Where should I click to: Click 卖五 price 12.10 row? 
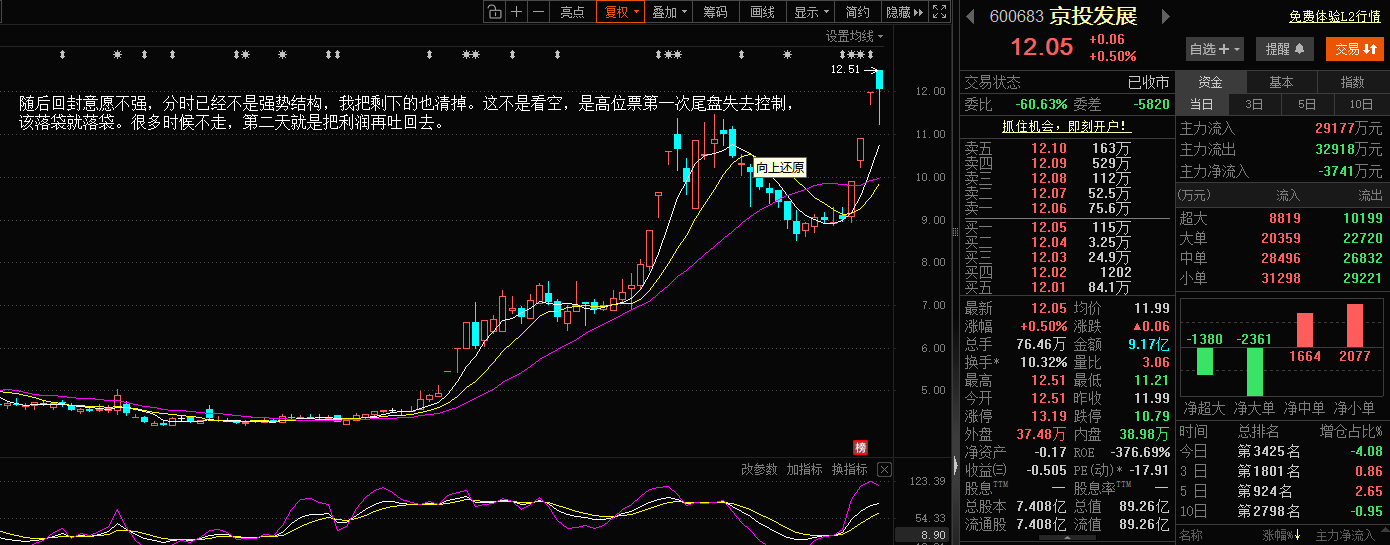click(x=1065, y=149)
